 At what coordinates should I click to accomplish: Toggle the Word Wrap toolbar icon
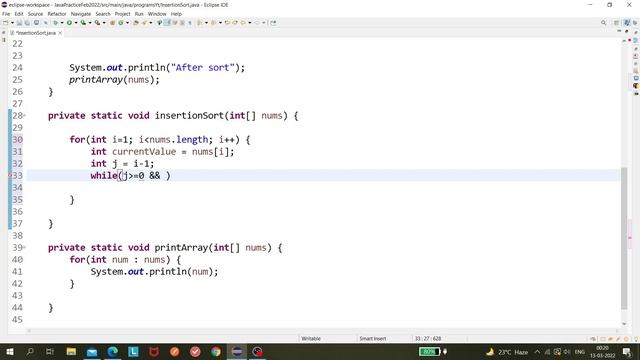(x=175, y=23)
